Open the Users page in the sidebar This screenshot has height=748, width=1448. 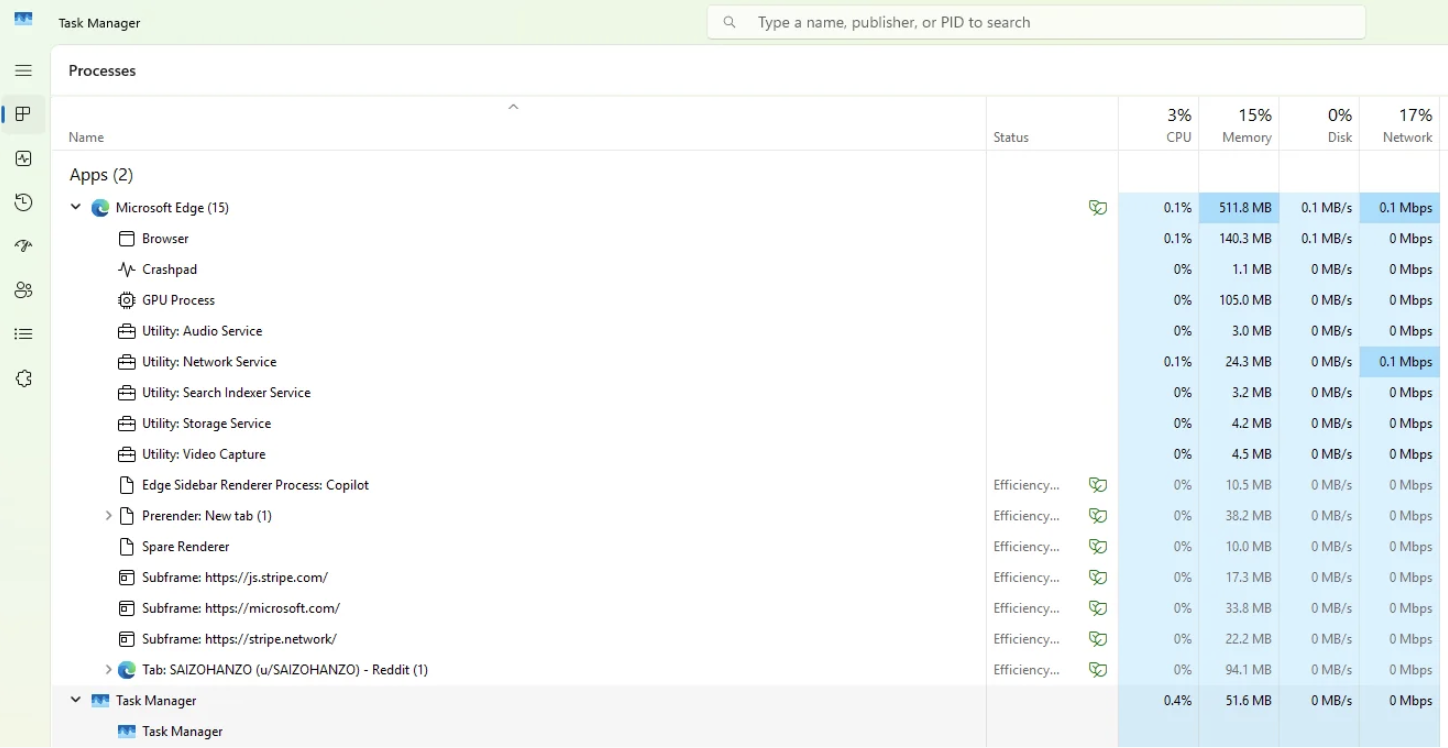click(x=23, y=290)
